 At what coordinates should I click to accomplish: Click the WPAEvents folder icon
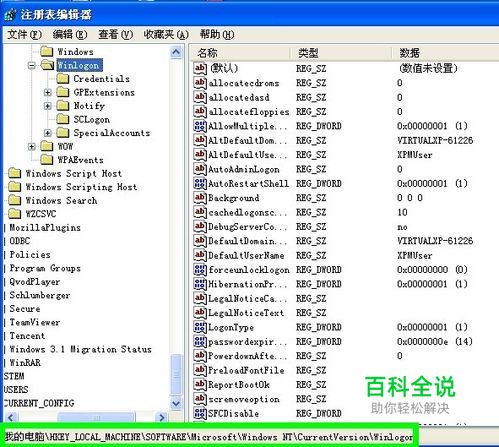pos(46,160)
